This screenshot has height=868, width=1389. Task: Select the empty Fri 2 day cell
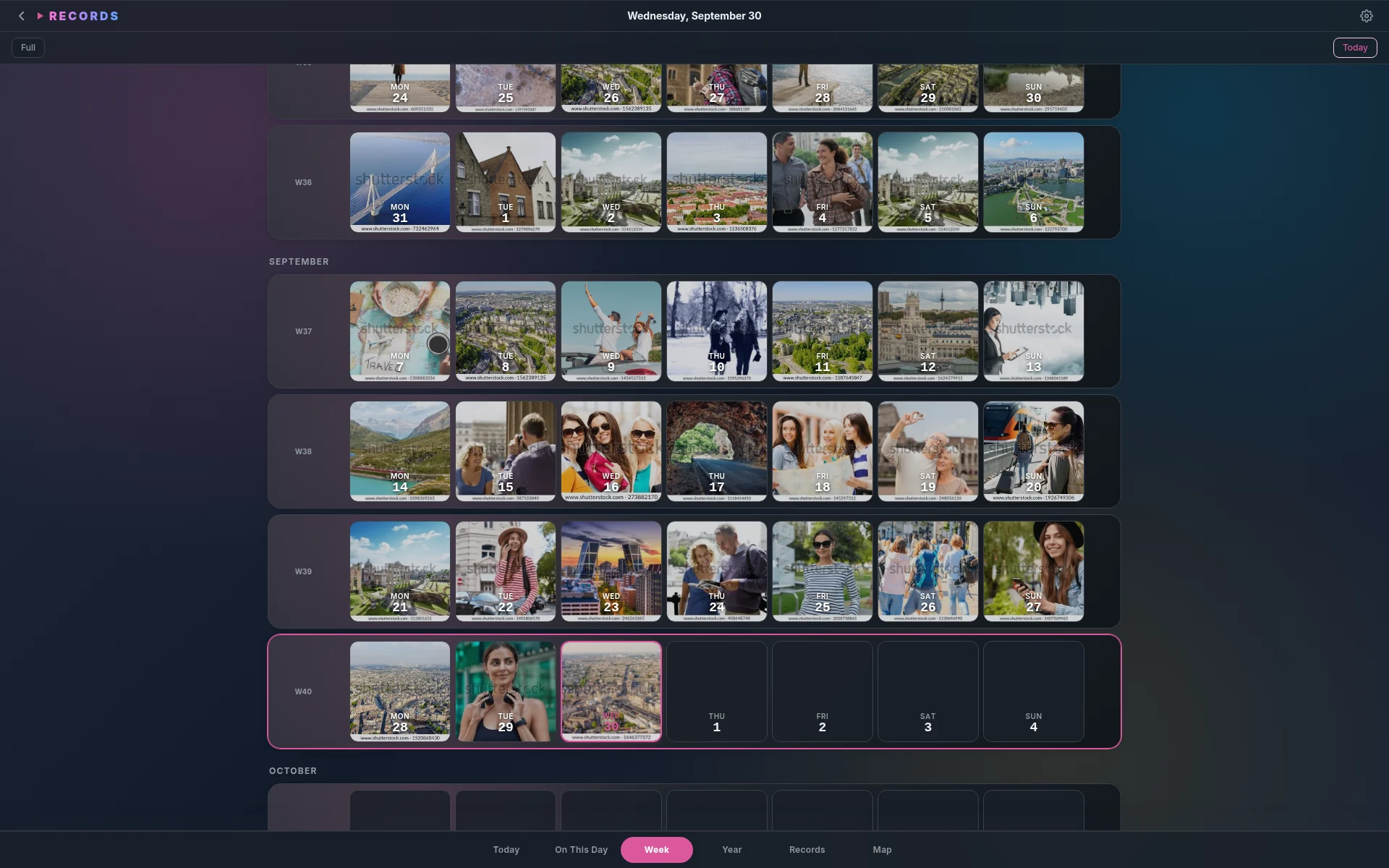(x=823, y=692)
